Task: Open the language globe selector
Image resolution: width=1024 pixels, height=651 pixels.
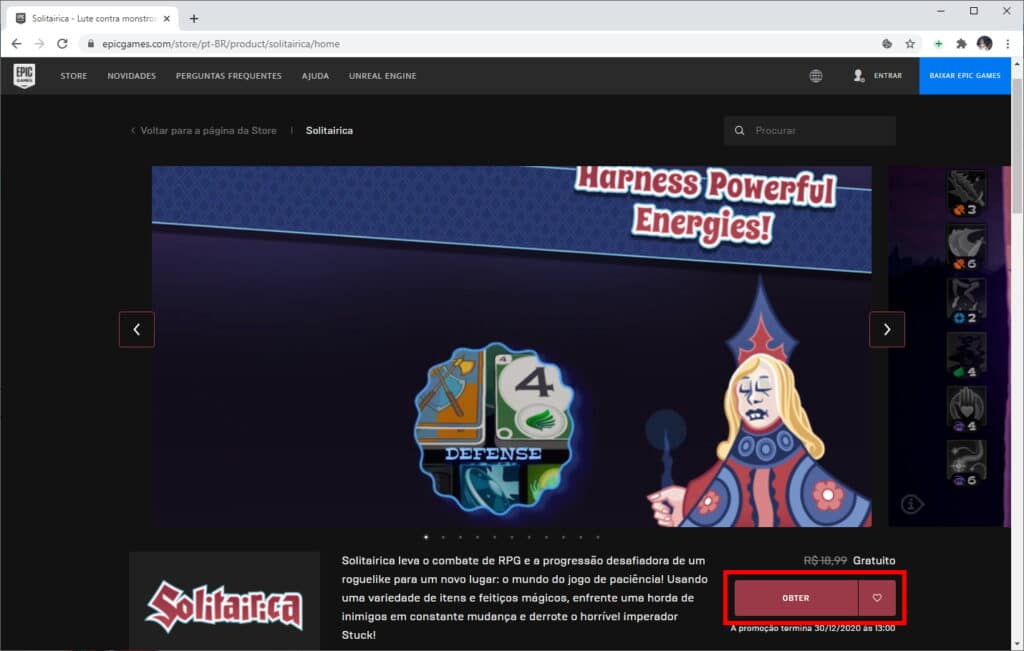Action: coord(816,76)
